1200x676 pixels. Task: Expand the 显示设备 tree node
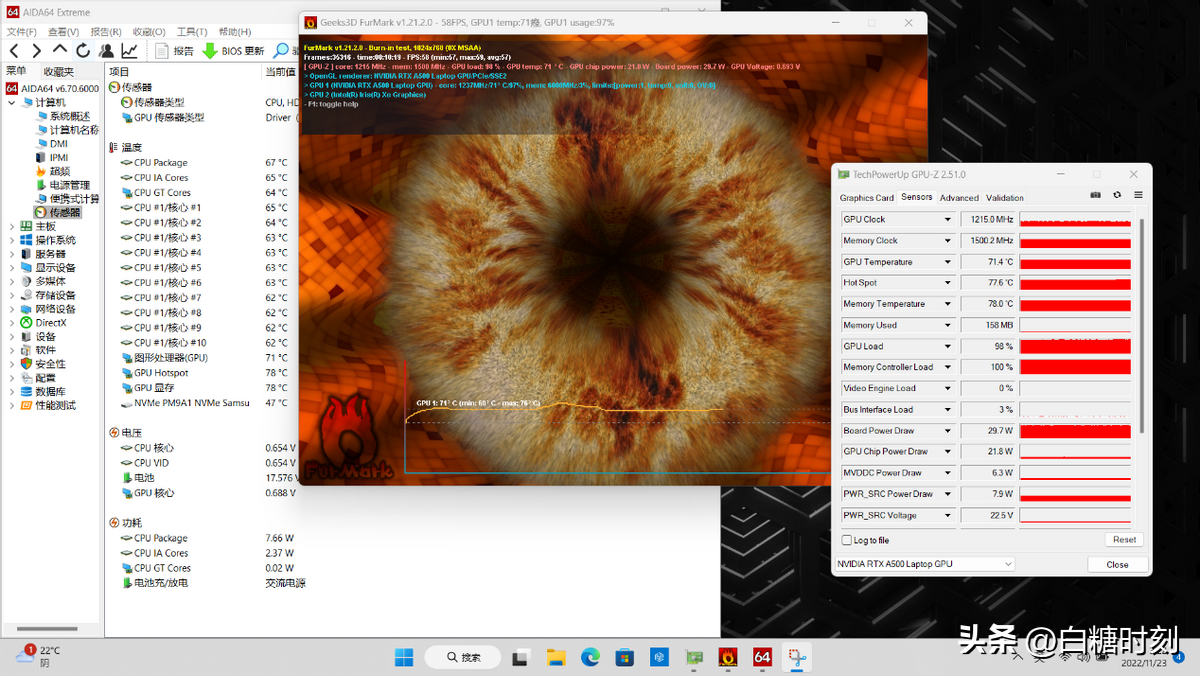pyautogui.click(x=12, y=268)
